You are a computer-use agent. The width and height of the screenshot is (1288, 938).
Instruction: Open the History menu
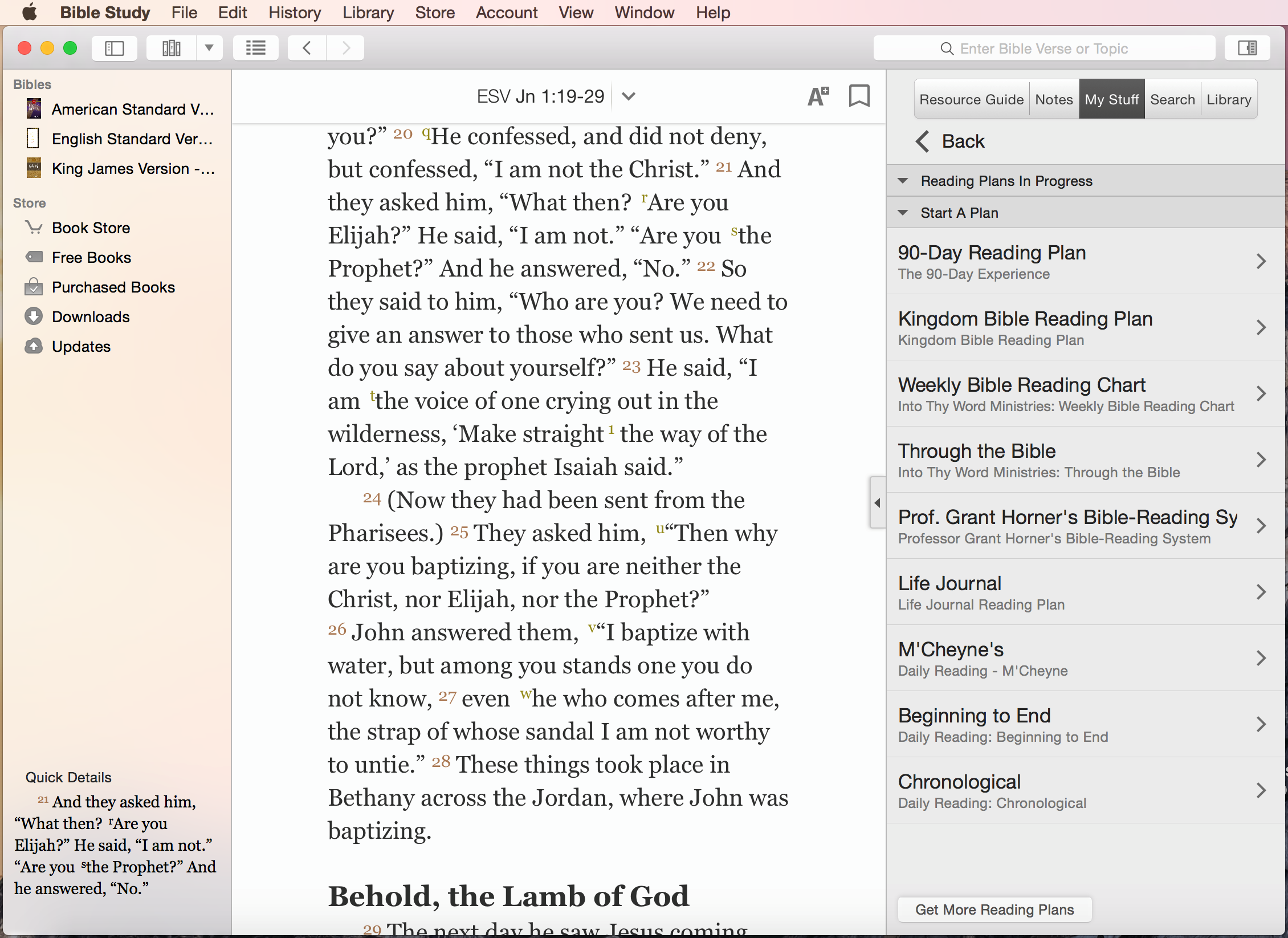tap(295, 13)
